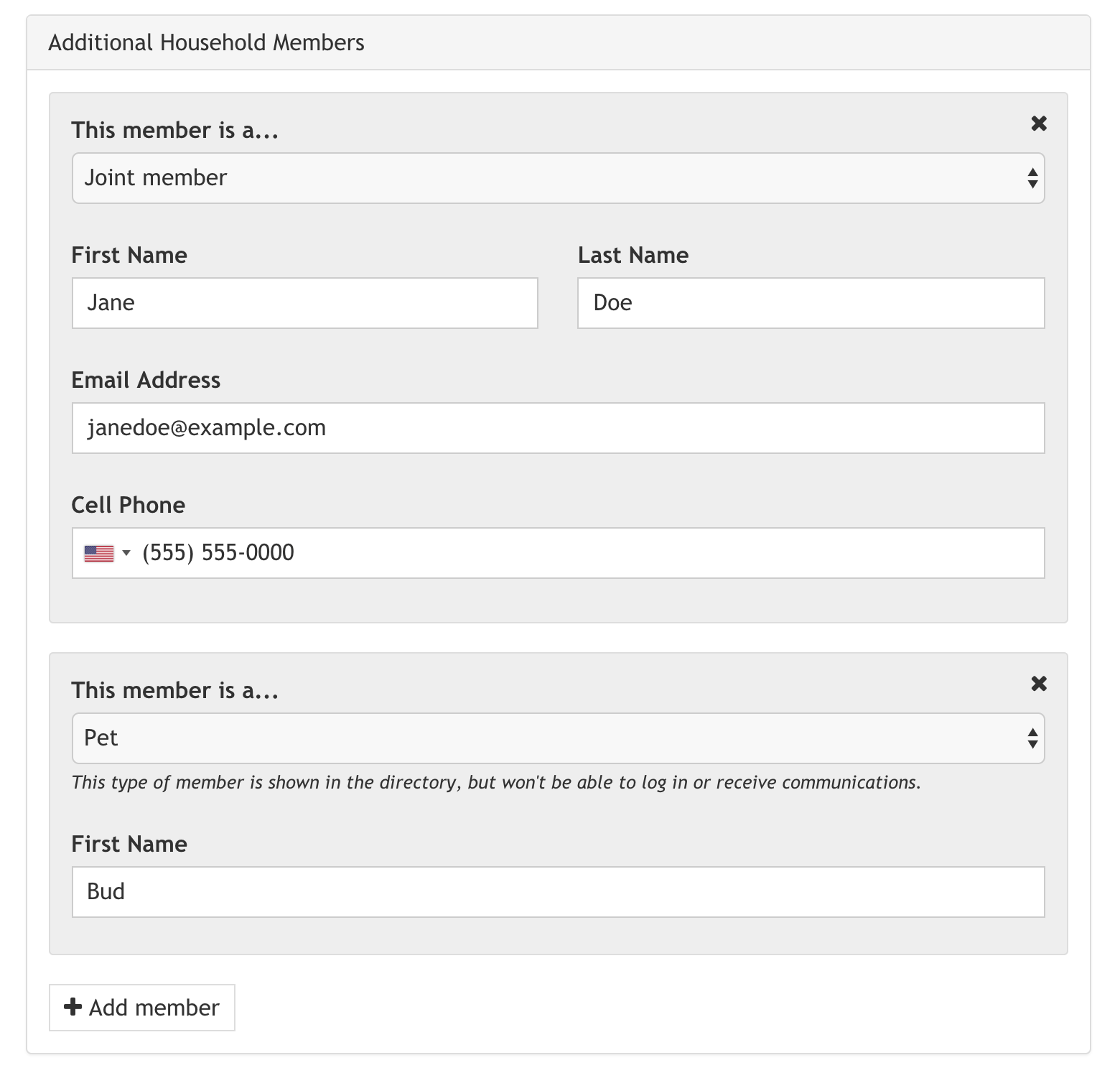Click the Additional Household Members heading
The width and height of the screenshot is (1120, 1073).
point(206,42)
